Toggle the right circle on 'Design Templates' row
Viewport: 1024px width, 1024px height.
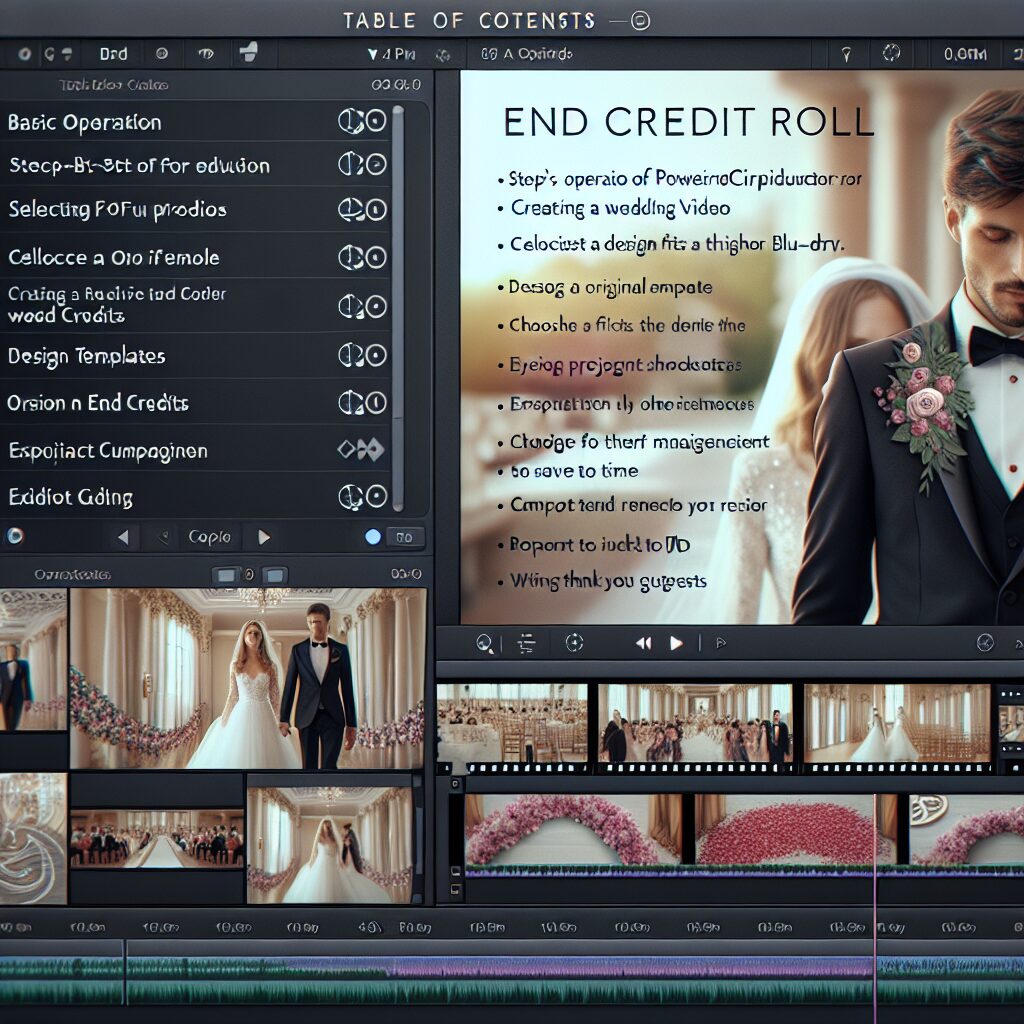click(x=376, y=355)
